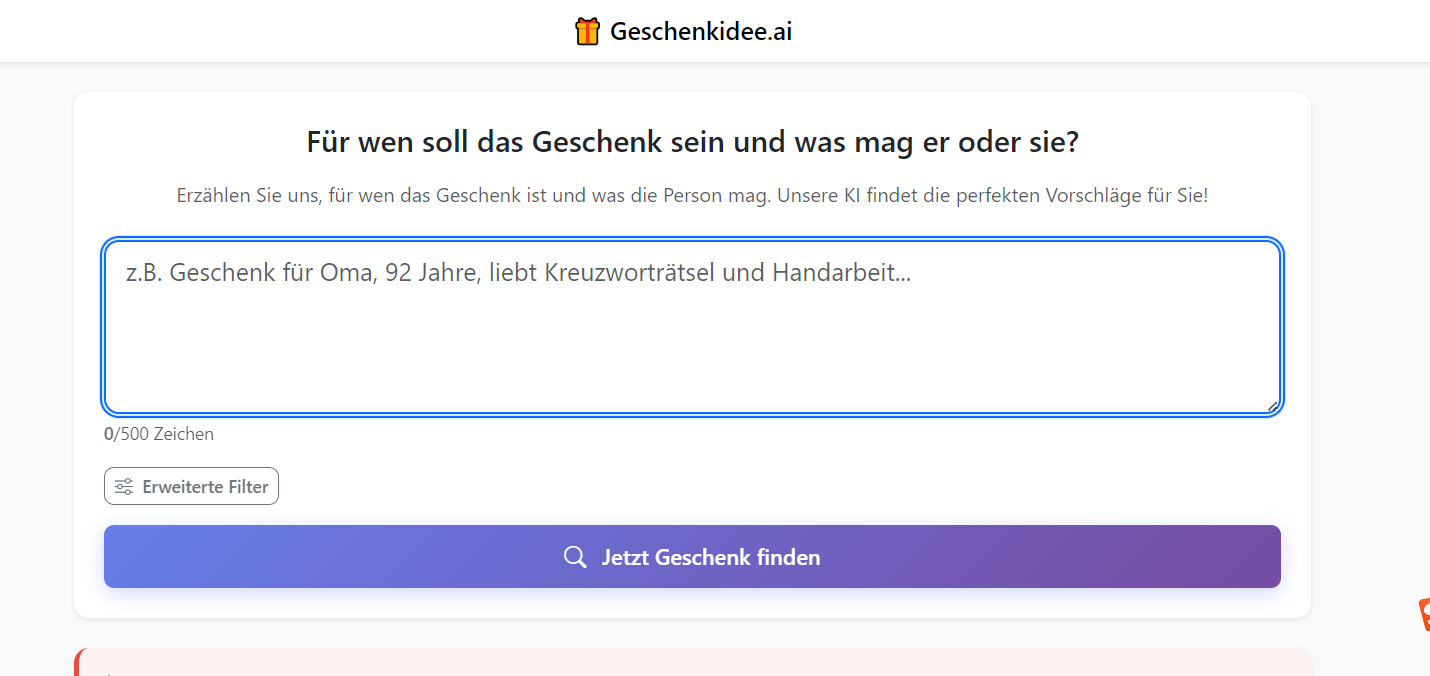Click the gift box logo icon

[587, 31]
